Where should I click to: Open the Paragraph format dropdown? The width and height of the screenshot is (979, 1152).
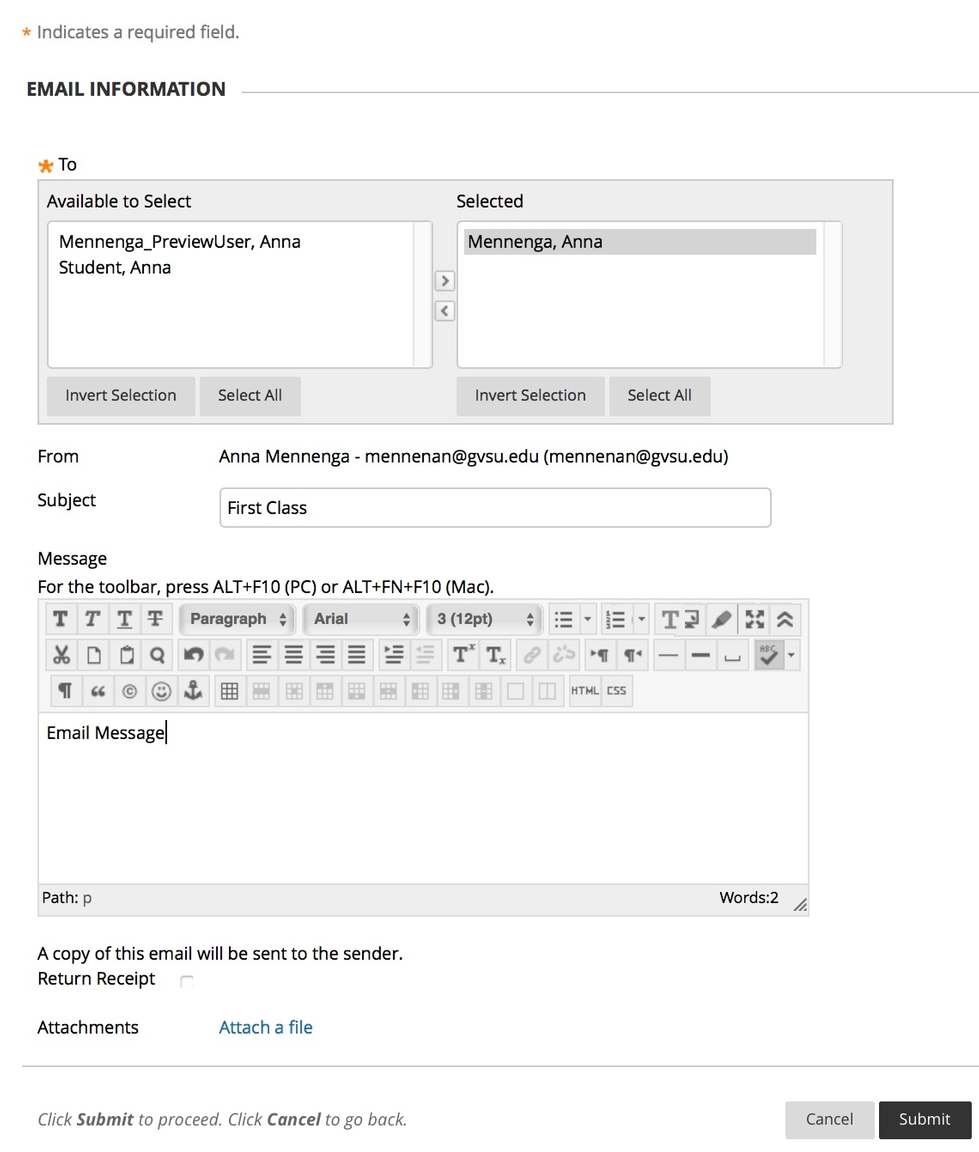click(238, 619)
